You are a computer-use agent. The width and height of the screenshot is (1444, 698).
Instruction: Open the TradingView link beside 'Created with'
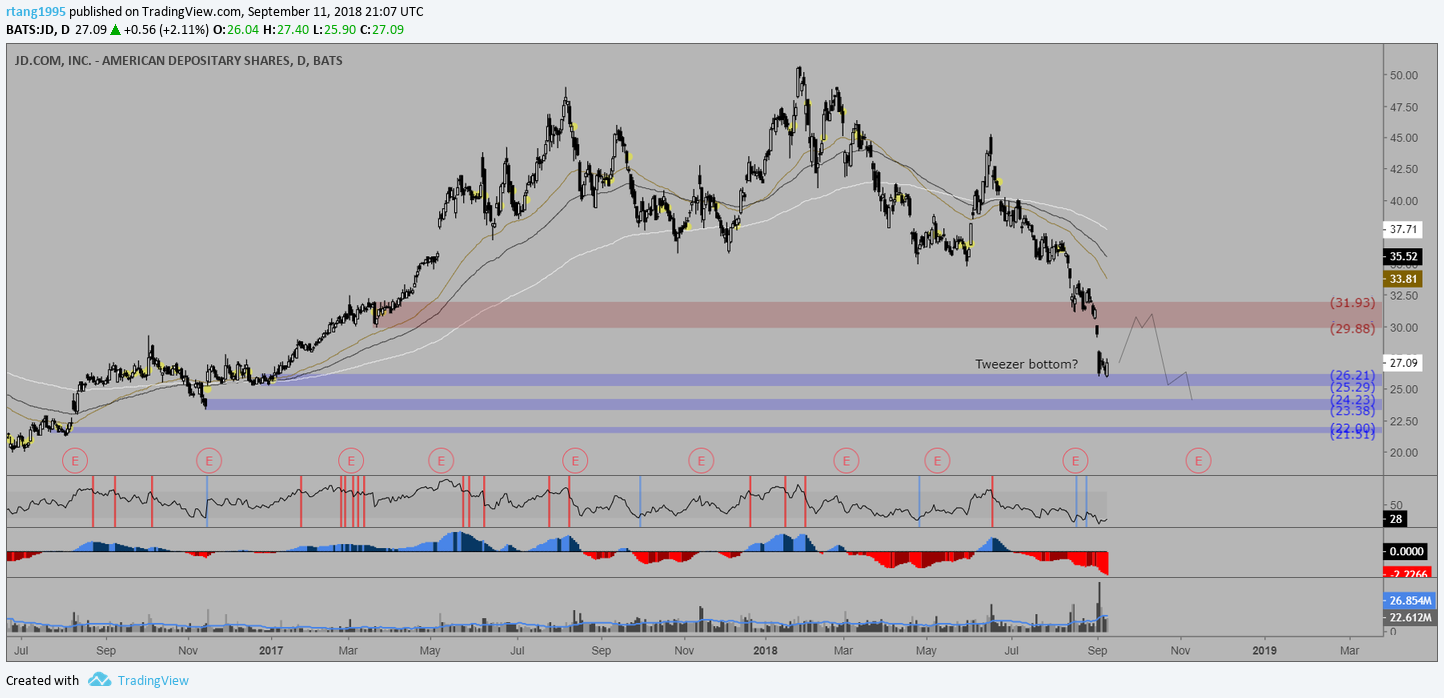pos(153,681)
